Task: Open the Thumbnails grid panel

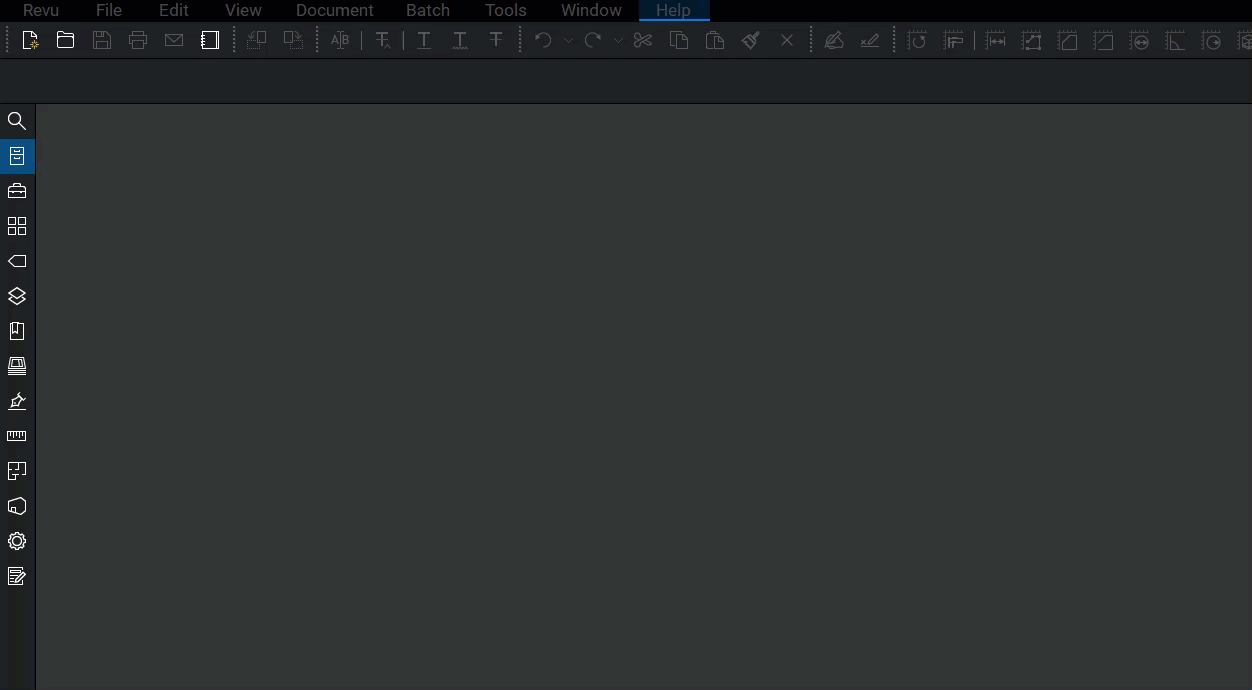Action: click(x=17, y=226)
